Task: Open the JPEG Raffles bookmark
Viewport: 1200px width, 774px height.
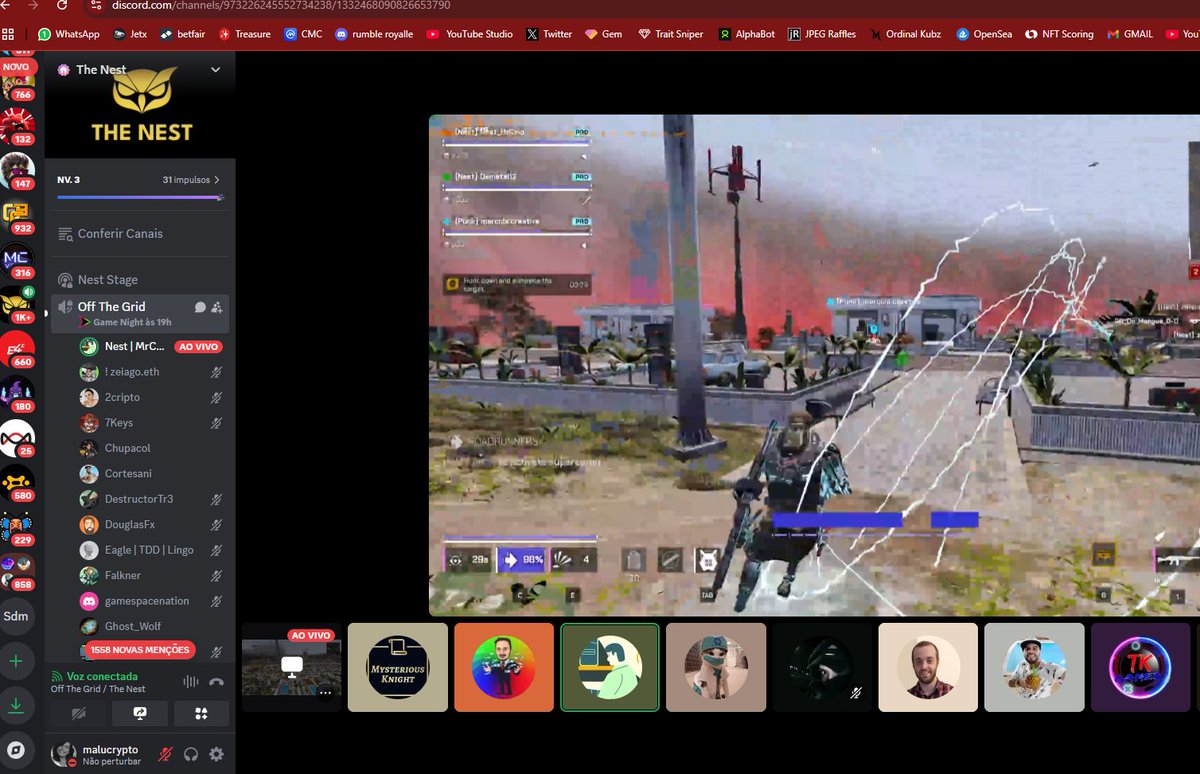Action: pyautogui.click(x=822, y=33)
